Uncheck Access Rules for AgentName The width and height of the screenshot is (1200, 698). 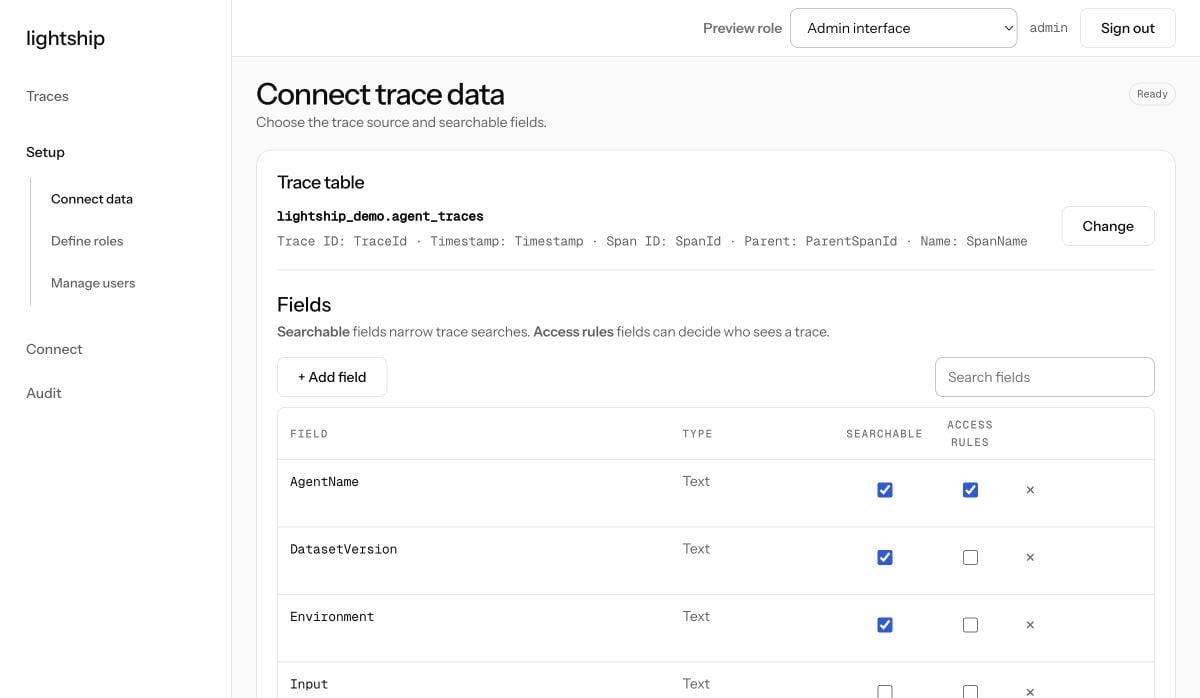[970, 490]
